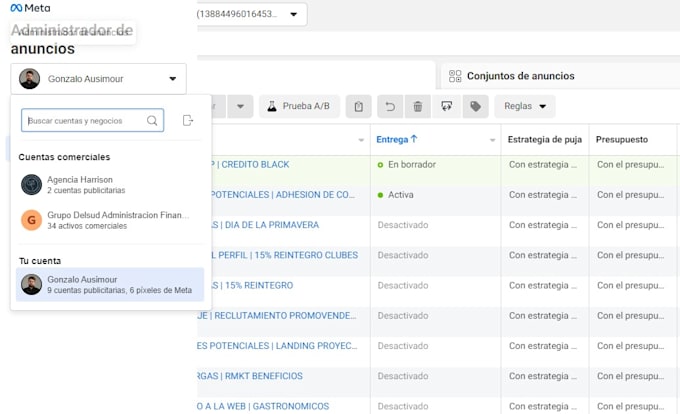Select Gonzalo Ausimour under Tu cuenta

[x=110, y=284]
